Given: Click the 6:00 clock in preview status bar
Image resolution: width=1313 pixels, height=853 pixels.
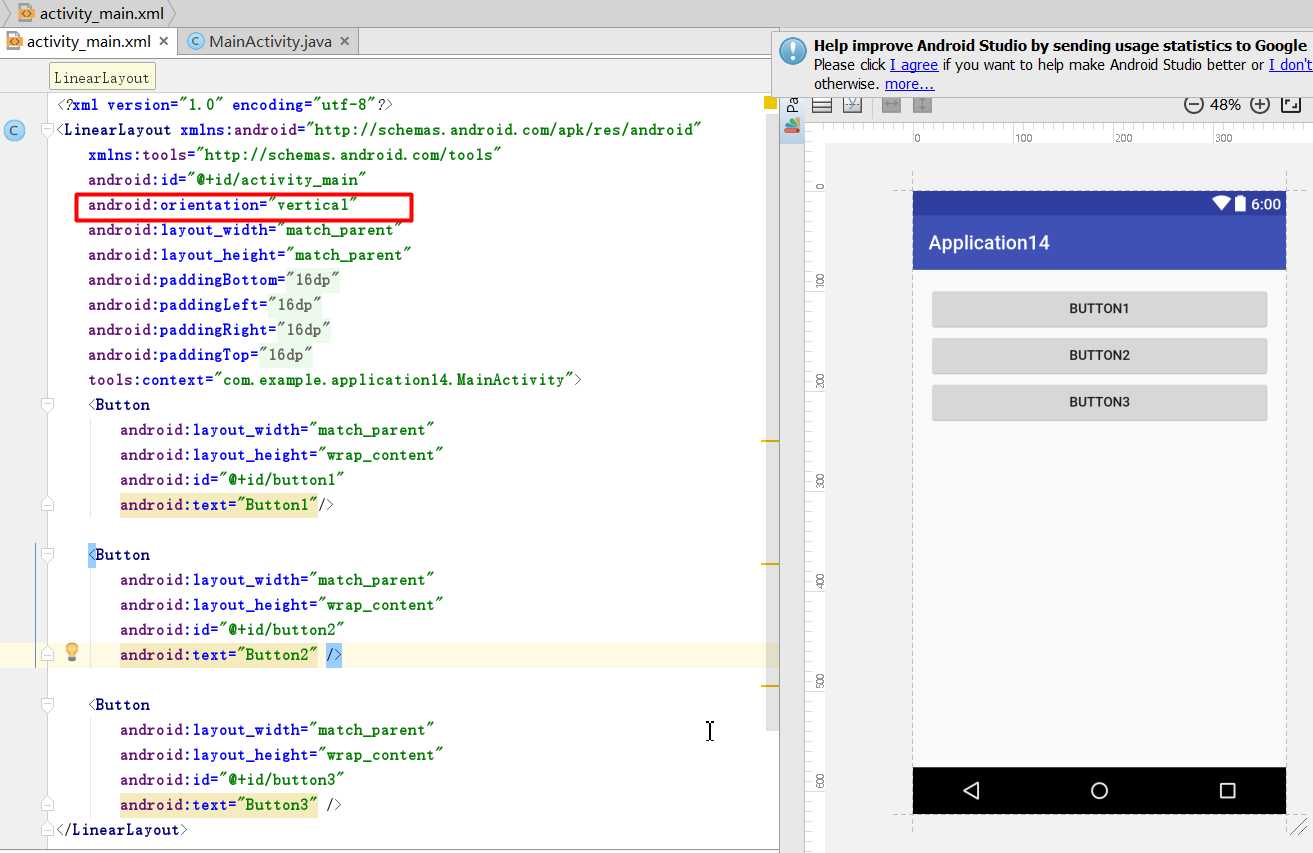Looking at the screenshot, I should click(1266, 204).
